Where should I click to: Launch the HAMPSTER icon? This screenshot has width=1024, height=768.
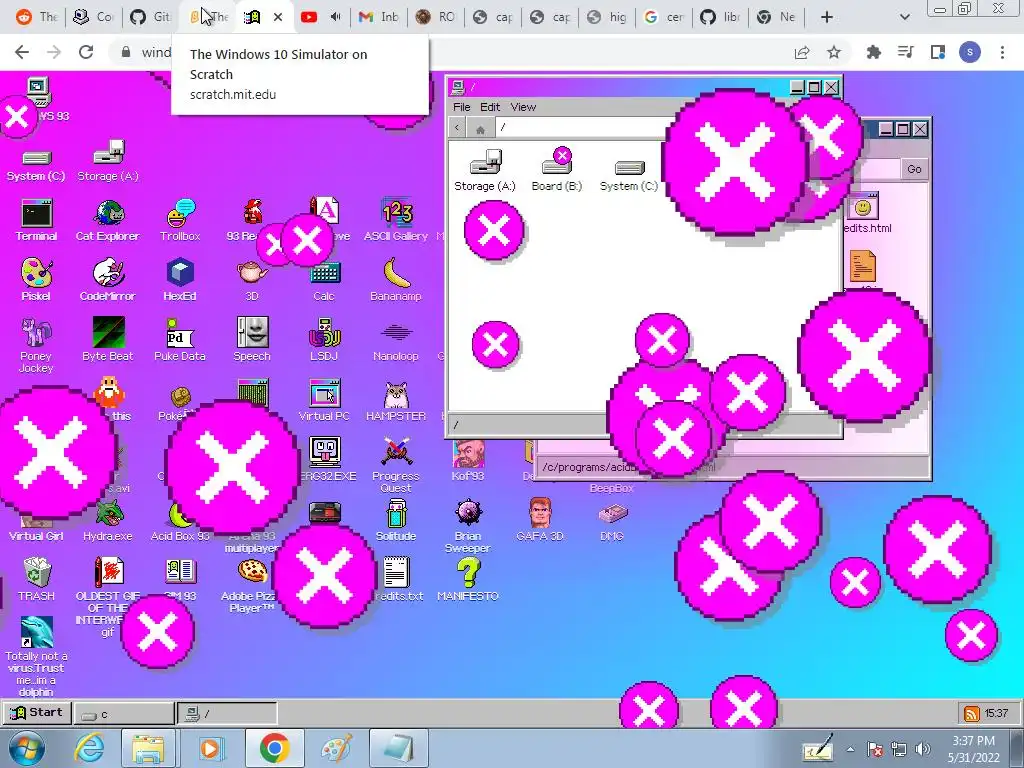tap(396, 400)
